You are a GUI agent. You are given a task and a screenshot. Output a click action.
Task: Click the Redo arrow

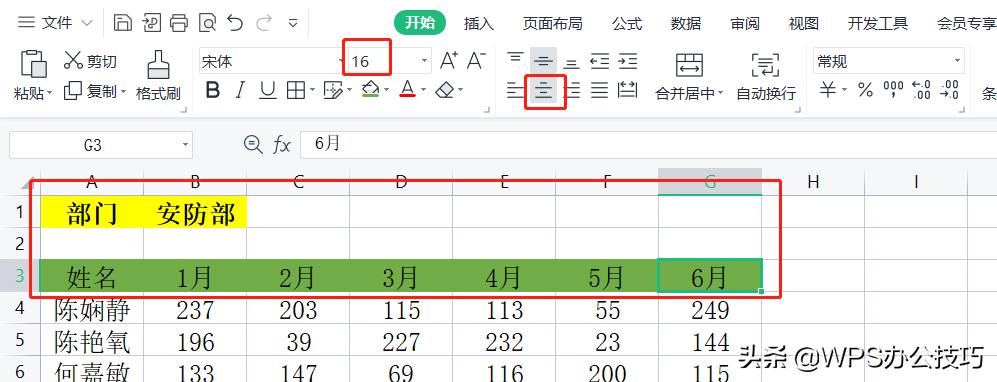coord(263,24)
